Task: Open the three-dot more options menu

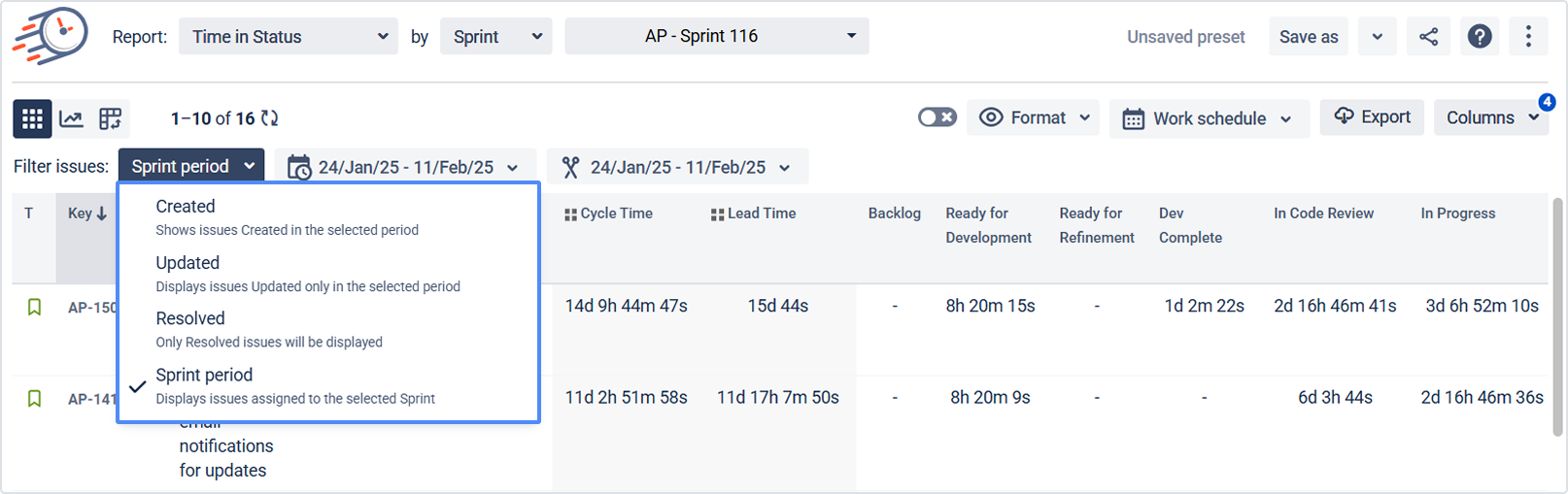Action: tap(1528, 37)
